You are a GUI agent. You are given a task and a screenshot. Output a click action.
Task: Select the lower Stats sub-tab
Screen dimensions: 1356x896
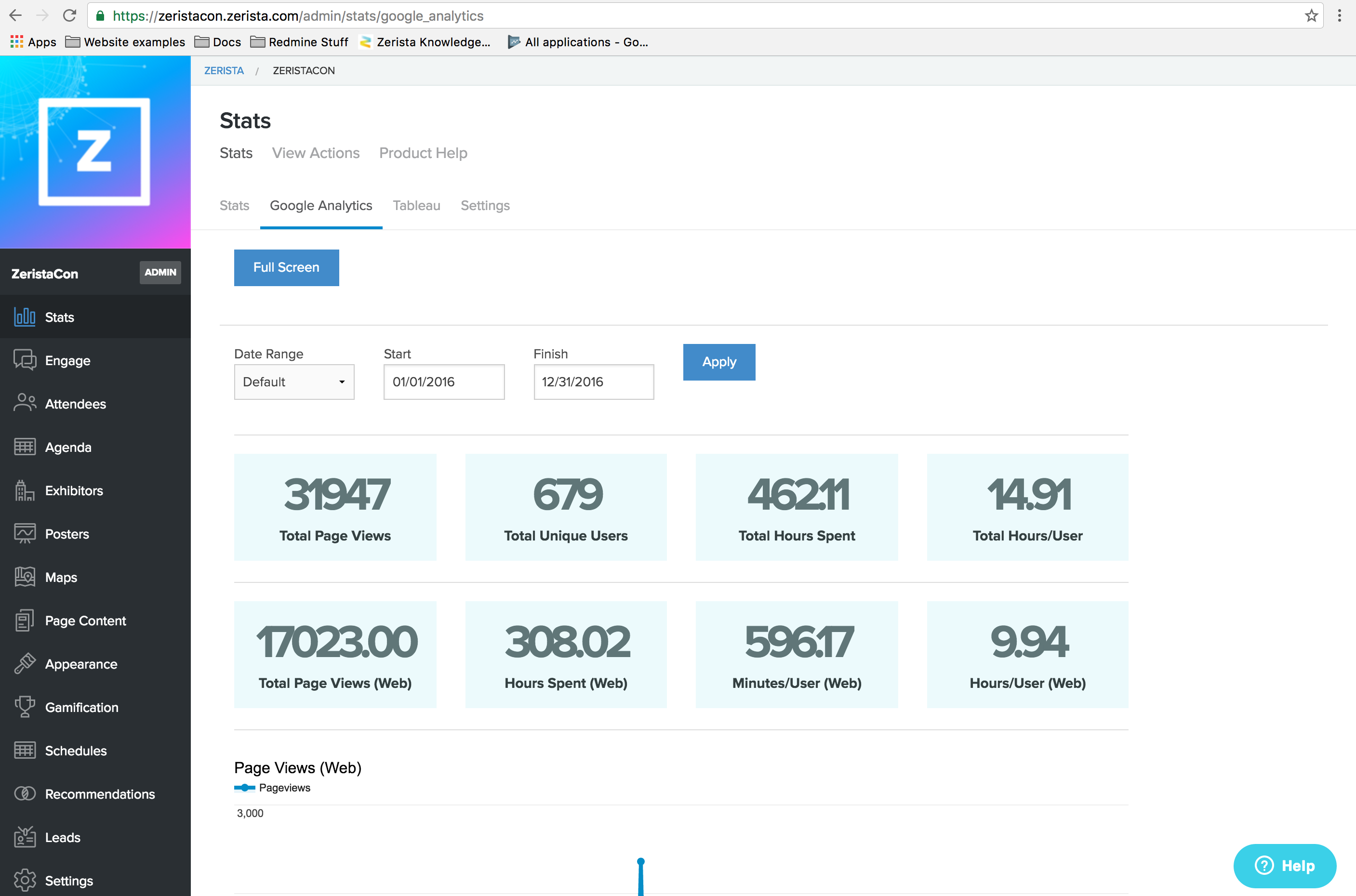pos(234,206)
